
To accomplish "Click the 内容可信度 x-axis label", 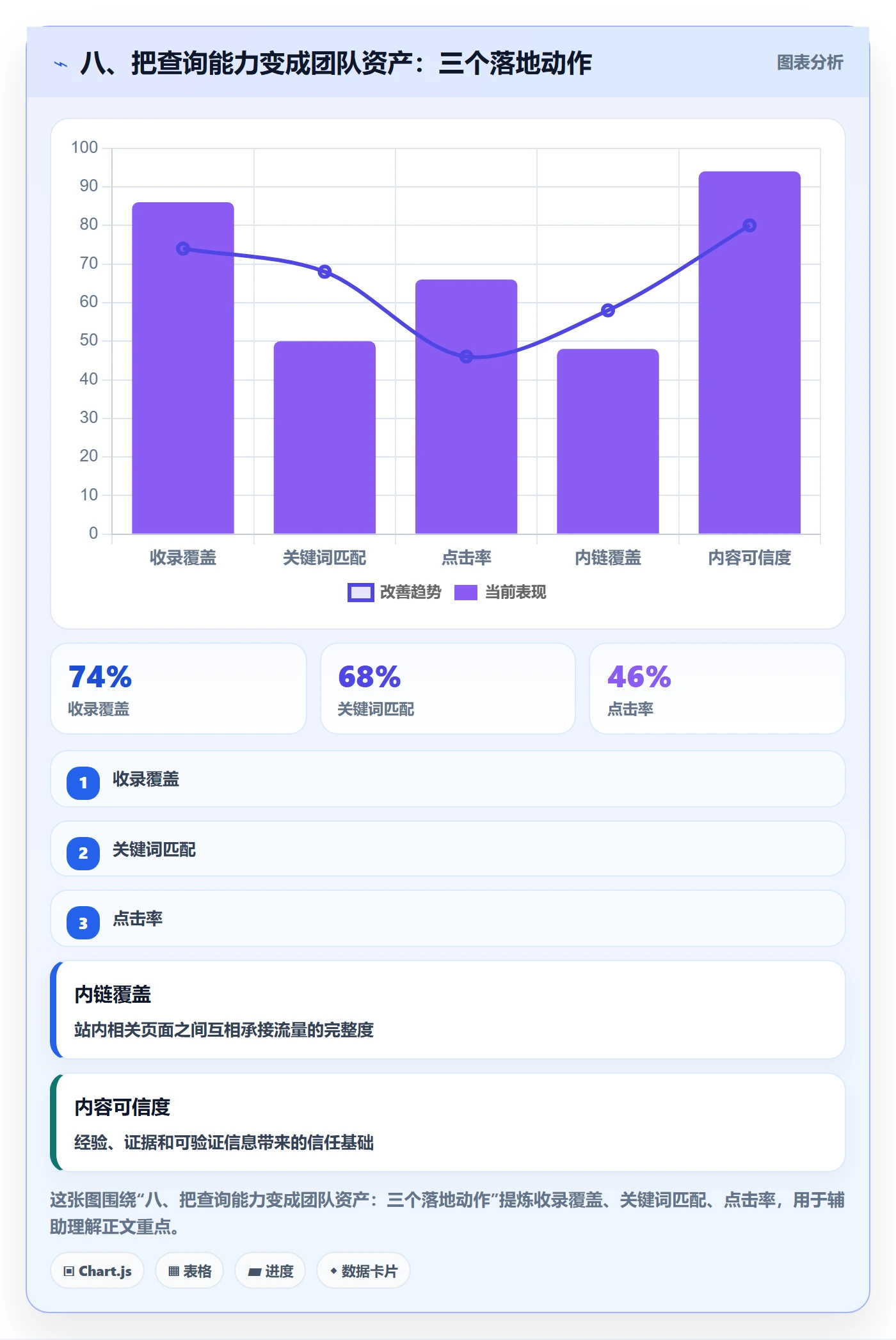I will (x=749, y=558).
